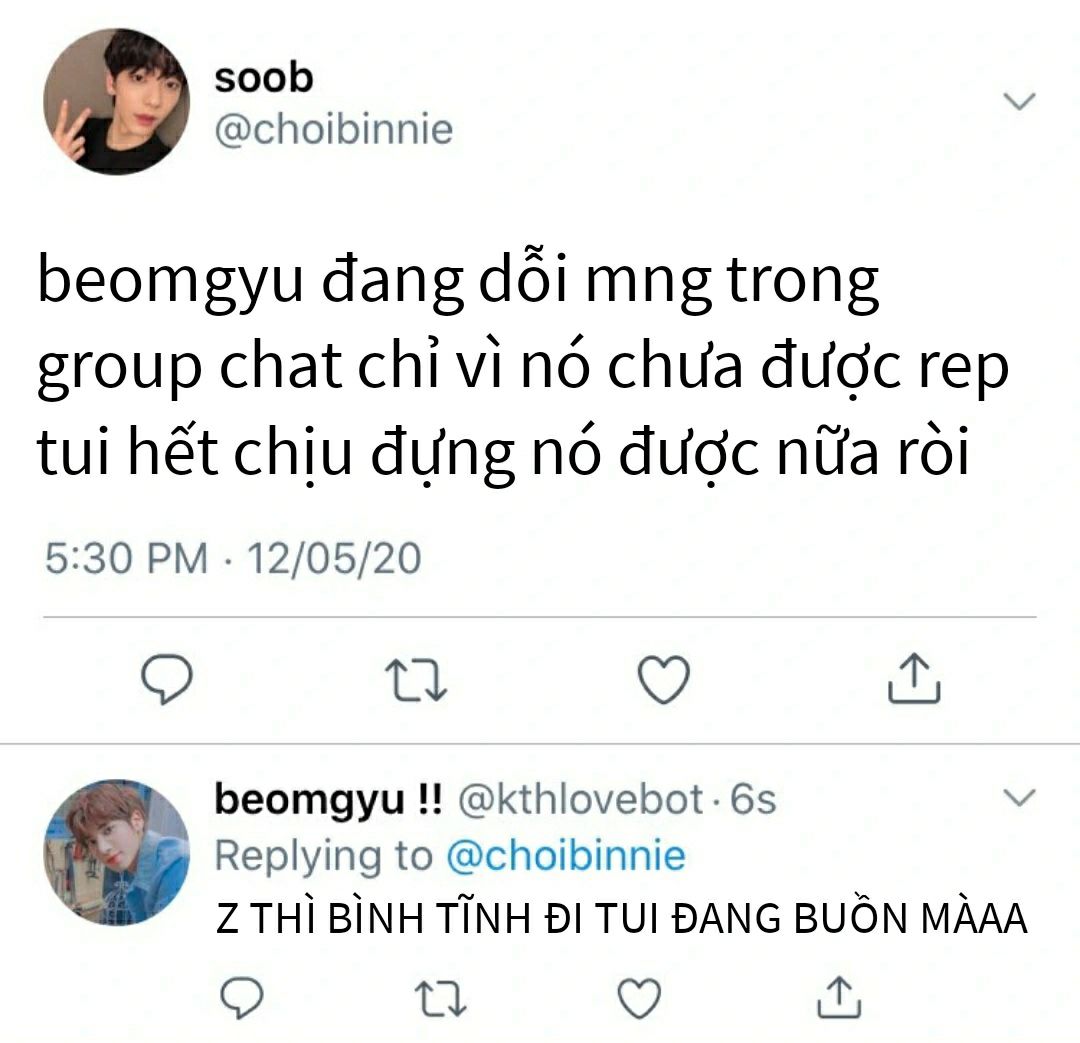Like the main tweet by soob
The image size is (1080, 1043).
664,679
